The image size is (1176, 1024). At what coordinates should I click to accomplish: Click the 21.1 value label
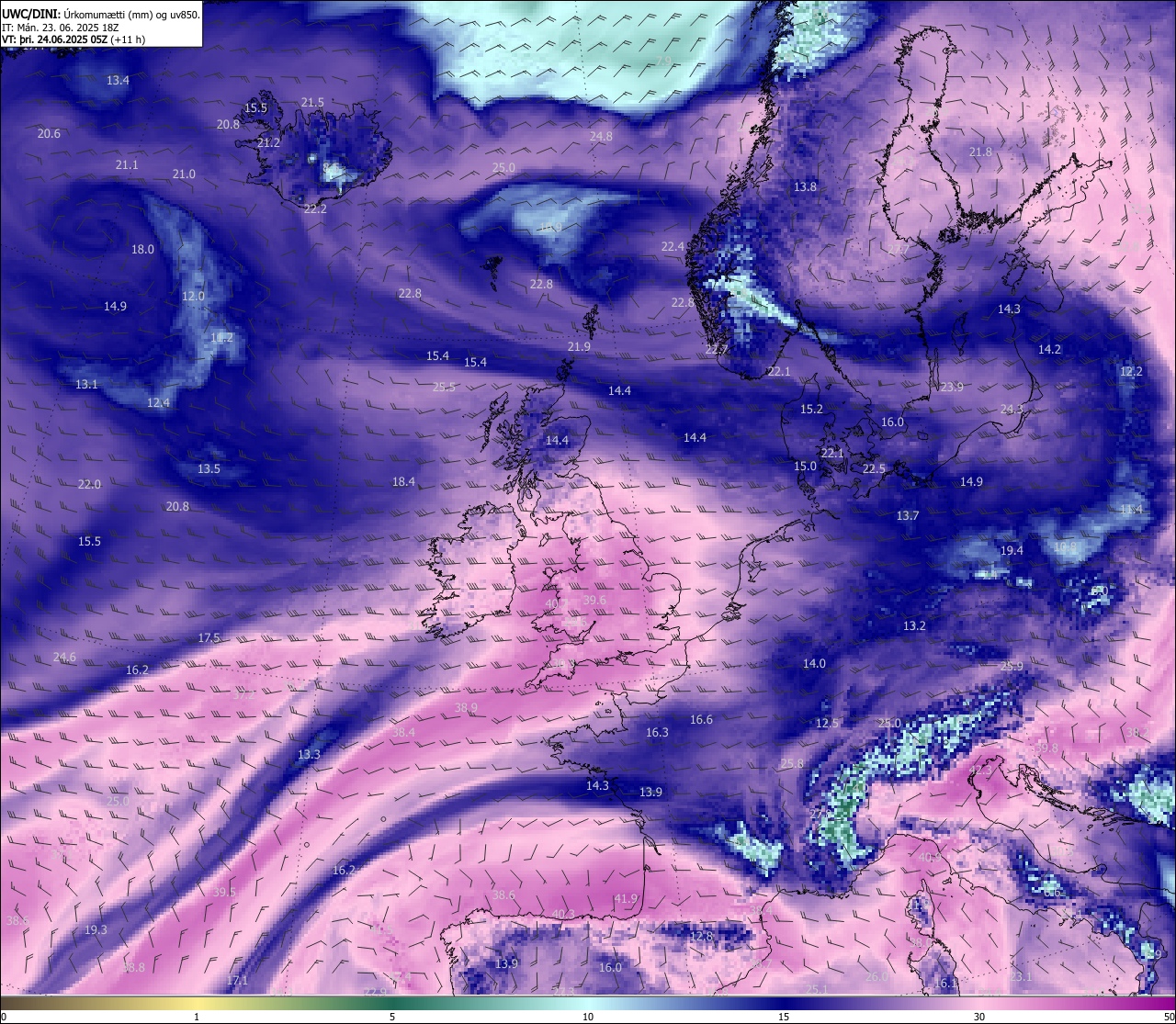(127, 165)
